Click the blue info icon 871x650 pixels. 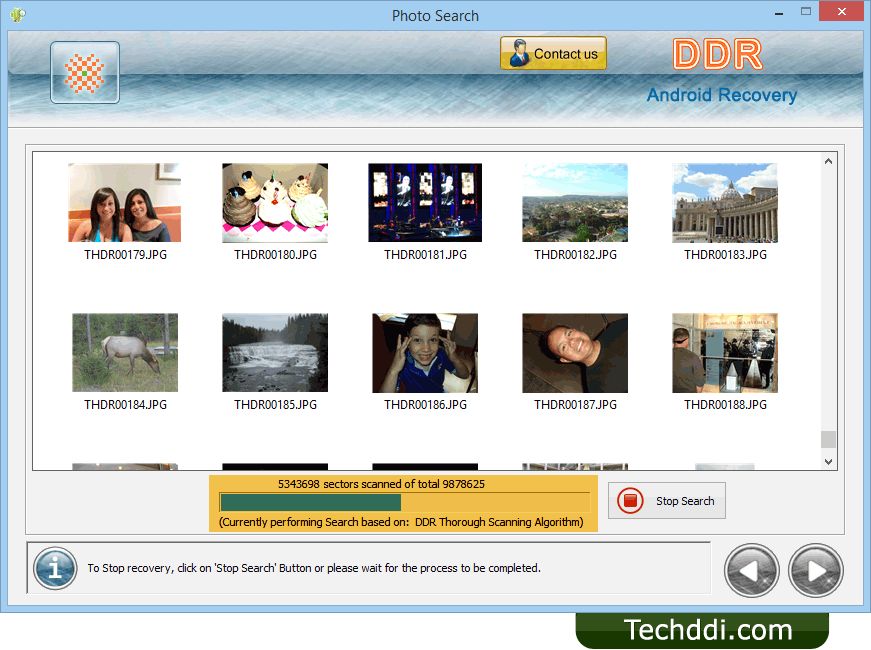click(x=55, y=568)
